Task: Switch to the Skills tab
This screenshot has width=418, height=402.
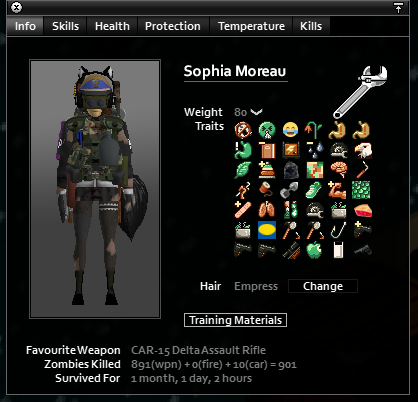Action: click(x=65, y=26)
